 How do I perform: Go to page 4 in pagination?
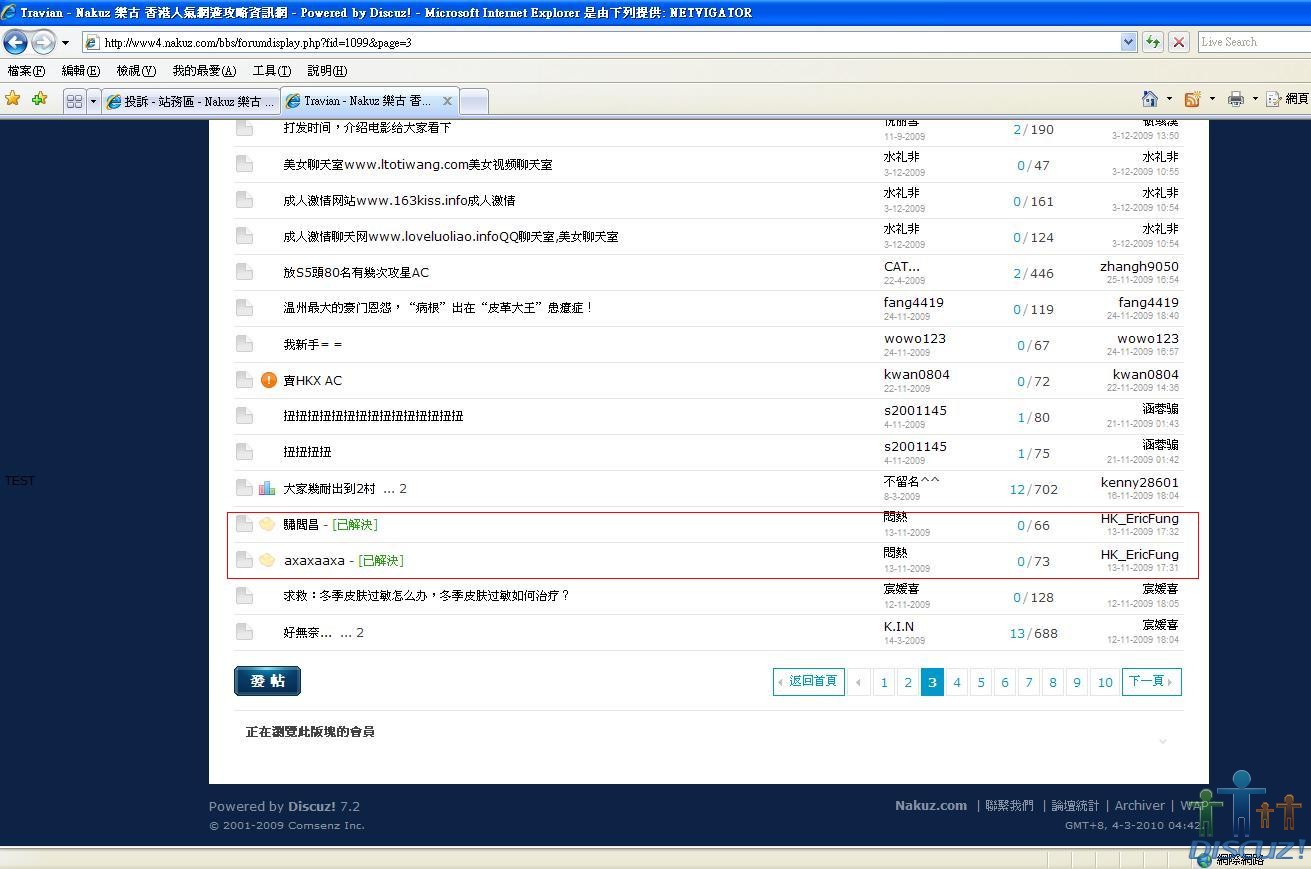tap(956, 682)
